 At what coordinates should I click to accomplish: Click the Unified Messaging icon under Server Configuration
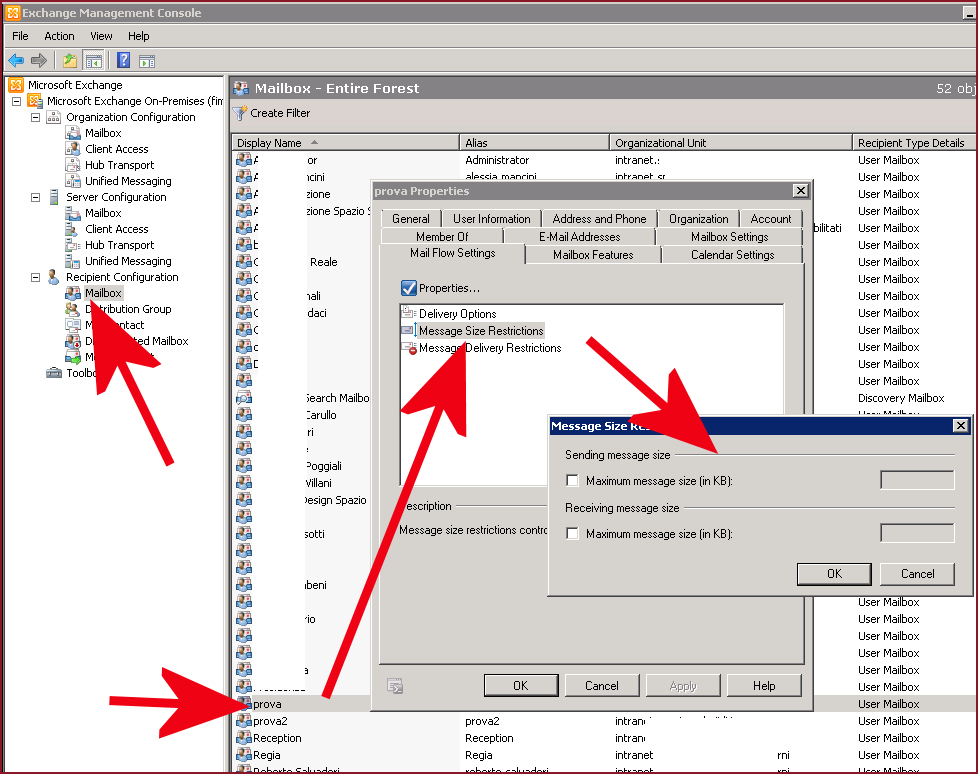[x=73, y=261]
